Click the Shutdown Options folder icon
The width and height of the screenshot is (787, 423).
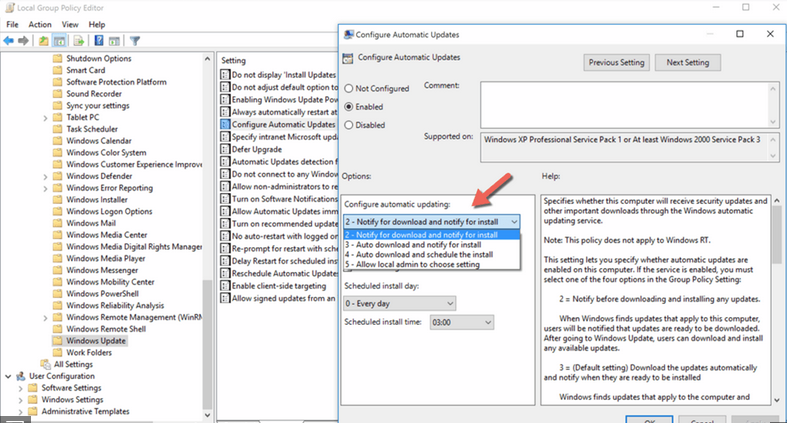coord(58,58)
